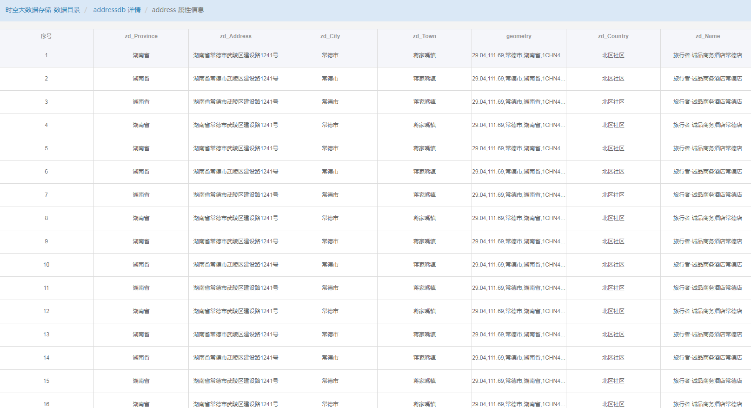Click the zd_Province cell in row 1
Viewport: 751px width, 408px height.
[x=141, y=56]
